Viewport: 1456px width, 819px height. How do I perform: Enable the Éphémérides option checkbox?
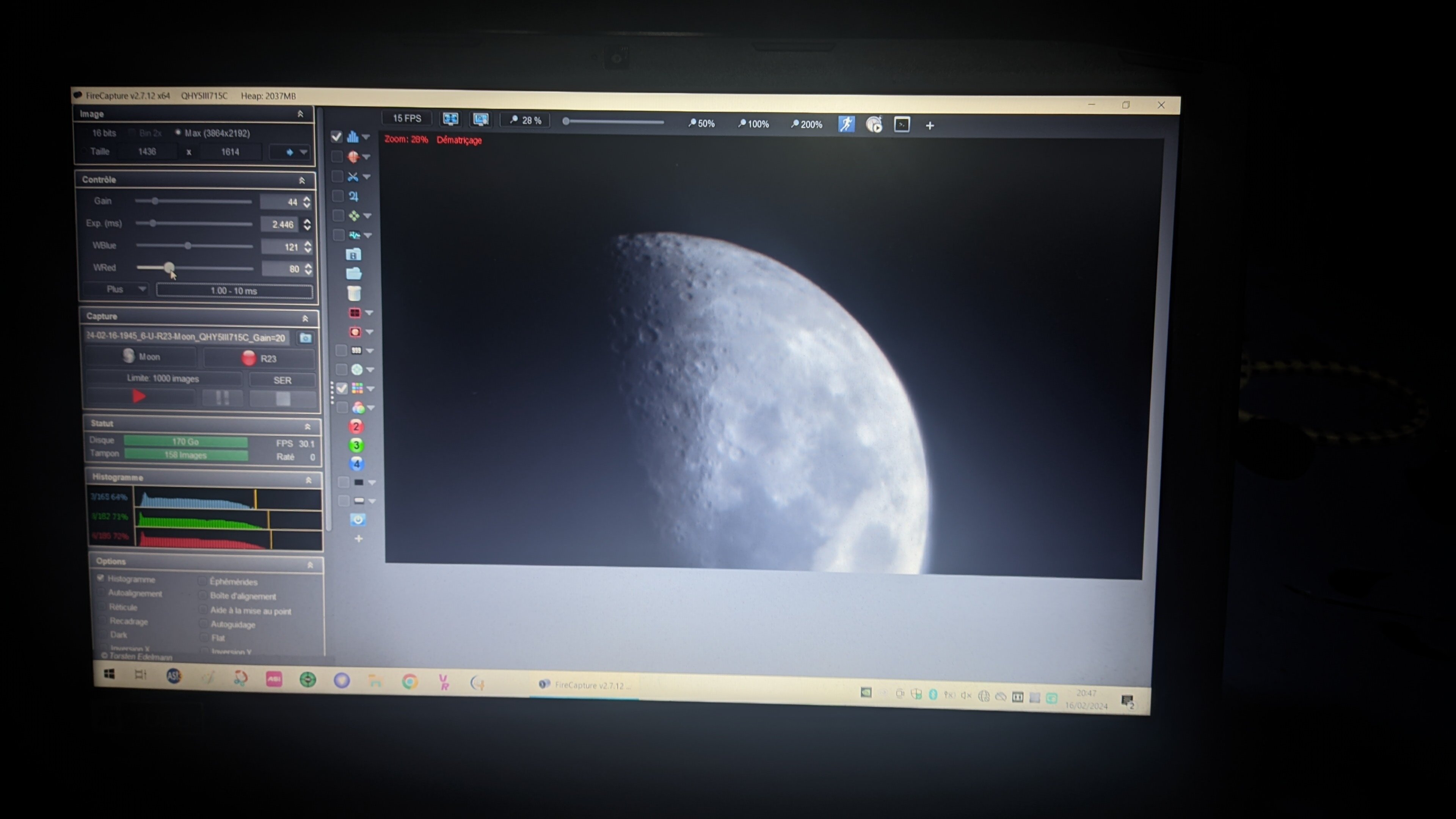pyautogui.click(x=202, y=581)
